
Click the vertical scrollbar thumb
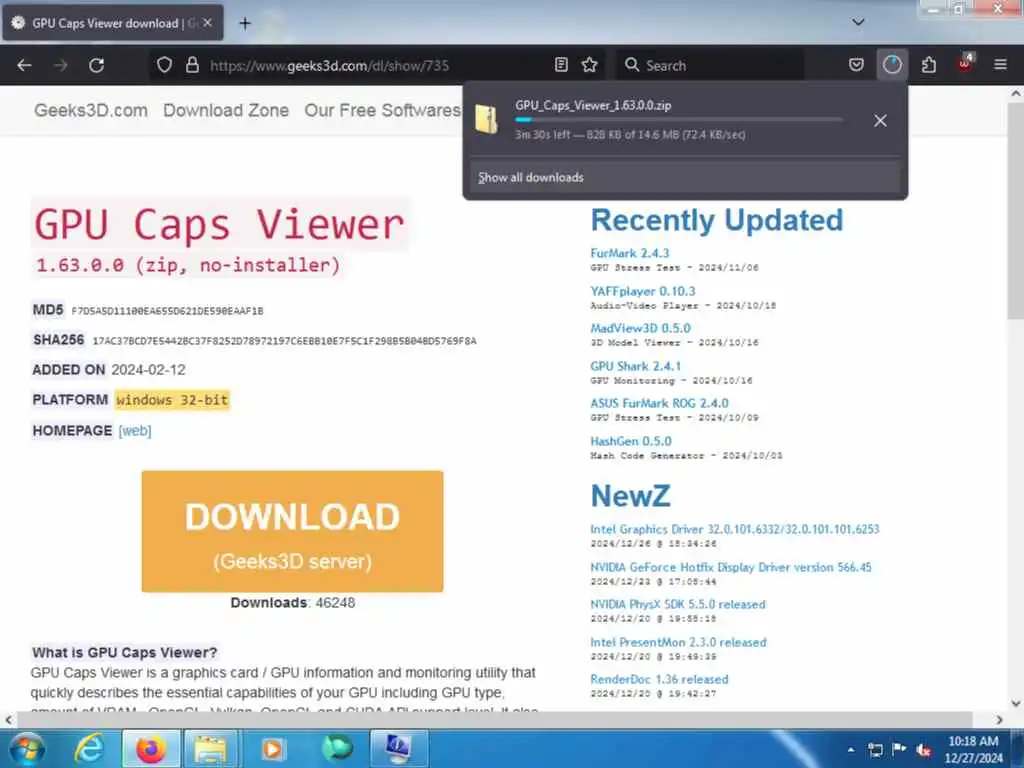click(x=1016, y=209)
